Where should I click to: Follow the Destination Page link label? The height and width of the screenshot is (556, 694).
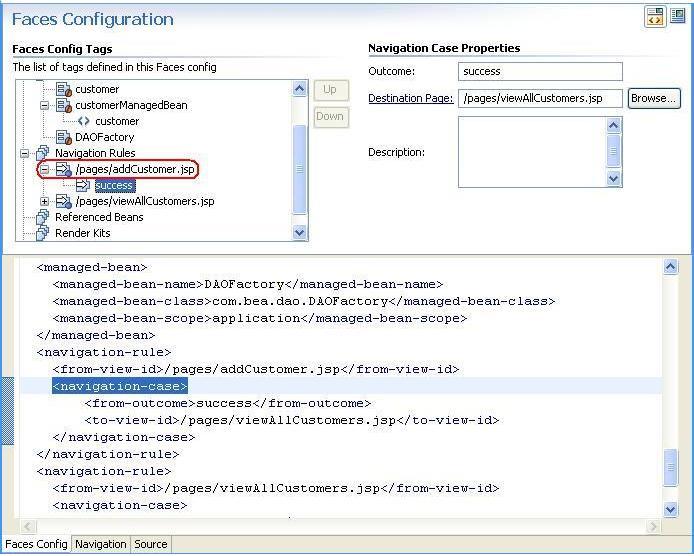pos(411,98)
